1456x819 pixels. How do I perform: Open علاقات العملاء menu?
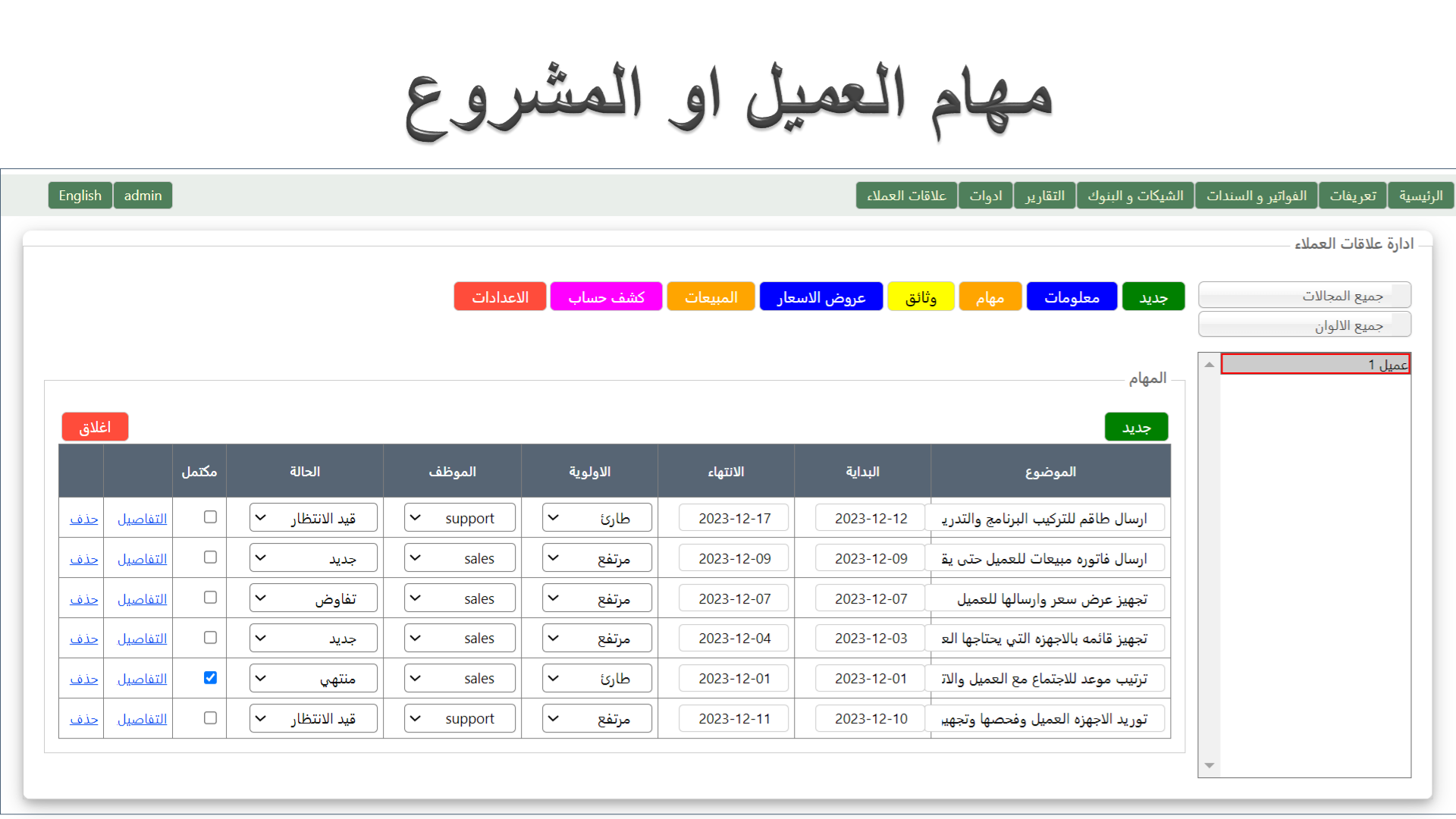pos(906,196)
